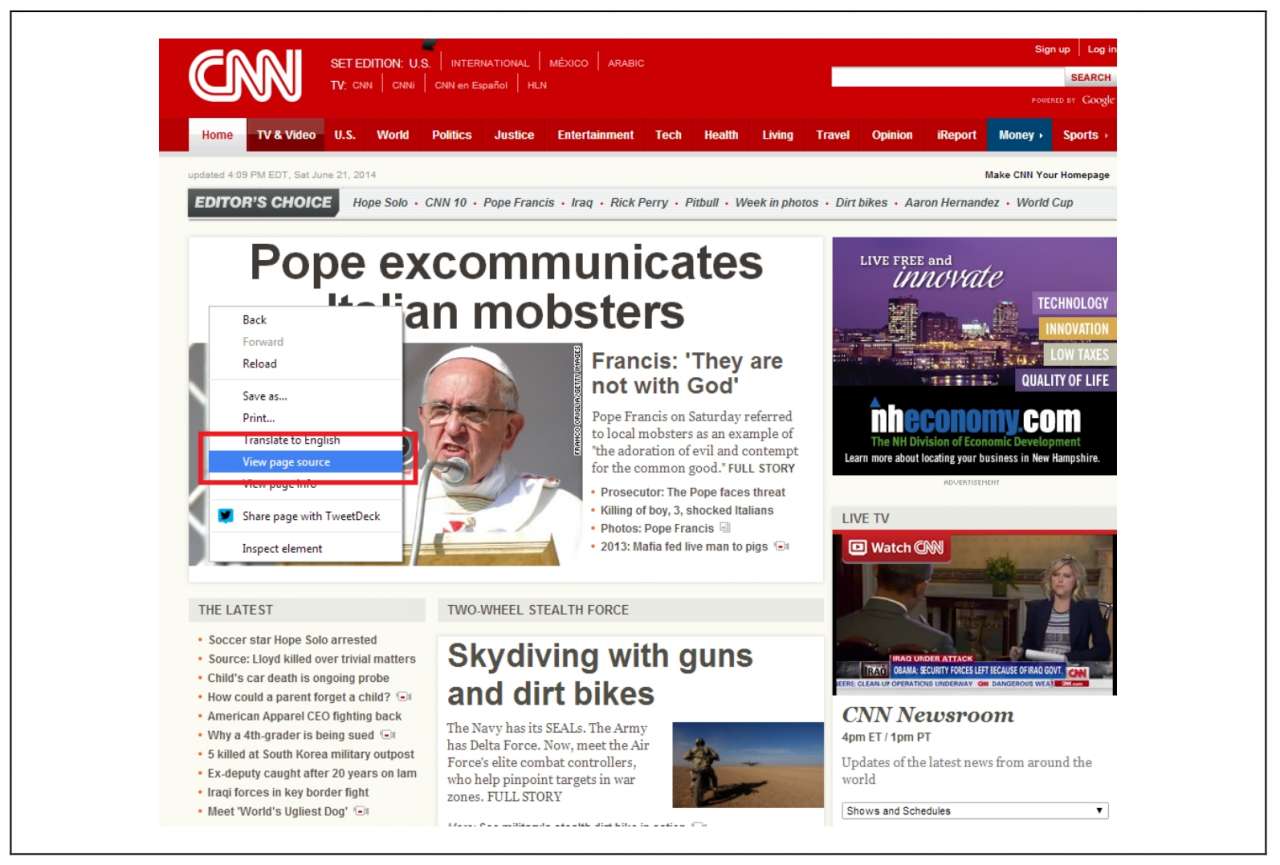Select View page source menu entry

pos(305,462)
